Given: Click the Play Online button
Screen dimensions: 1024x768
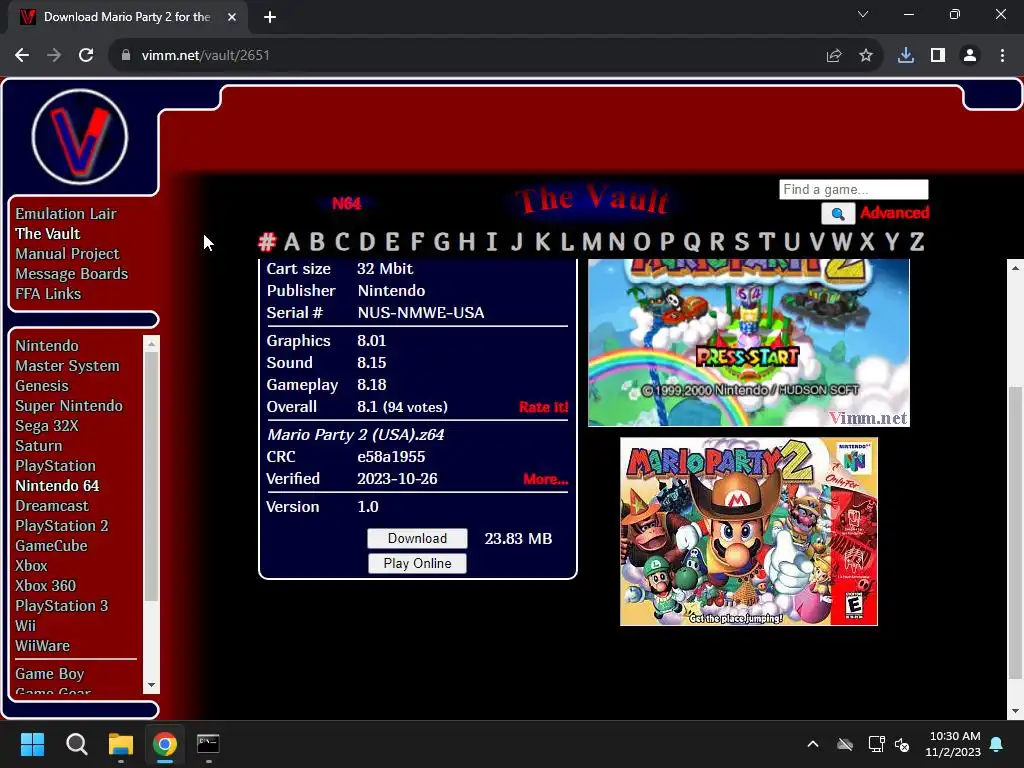Looking at the screenshot, I should click(x=417, y=563).
